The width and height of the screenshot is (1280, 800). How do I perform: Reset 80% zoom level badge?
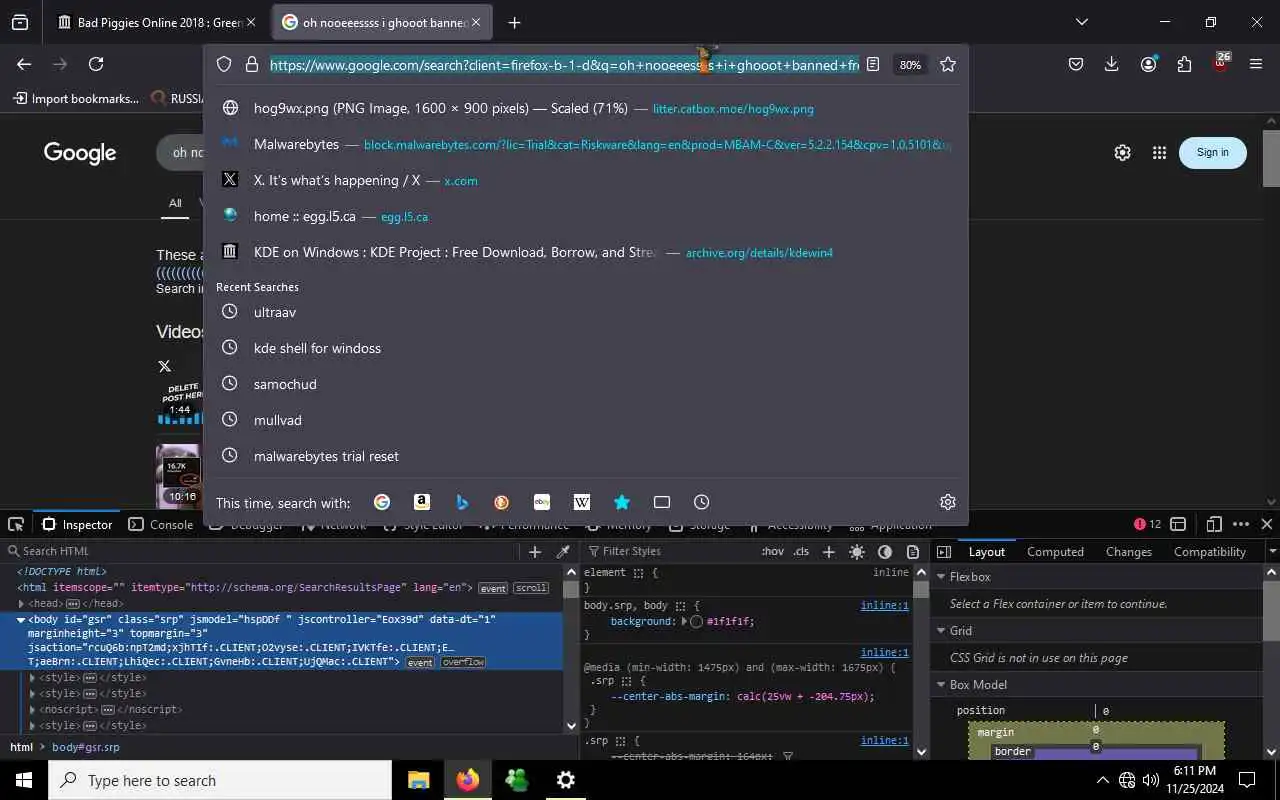pos(910,65)
